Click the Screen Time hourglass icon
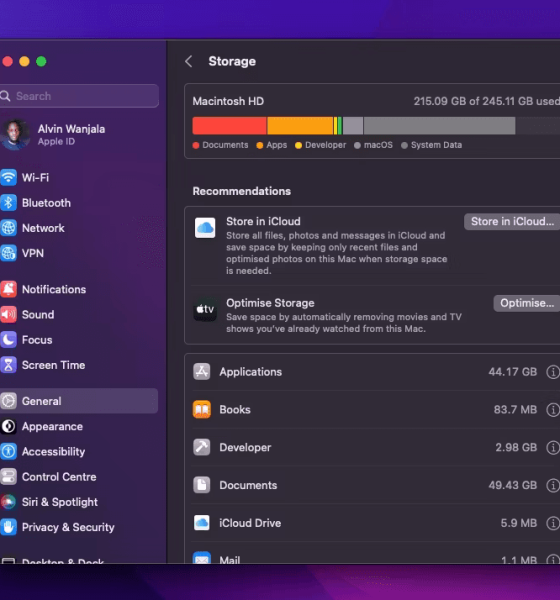Viewport: 560px width, 600px height. click(x=8, y=365)
